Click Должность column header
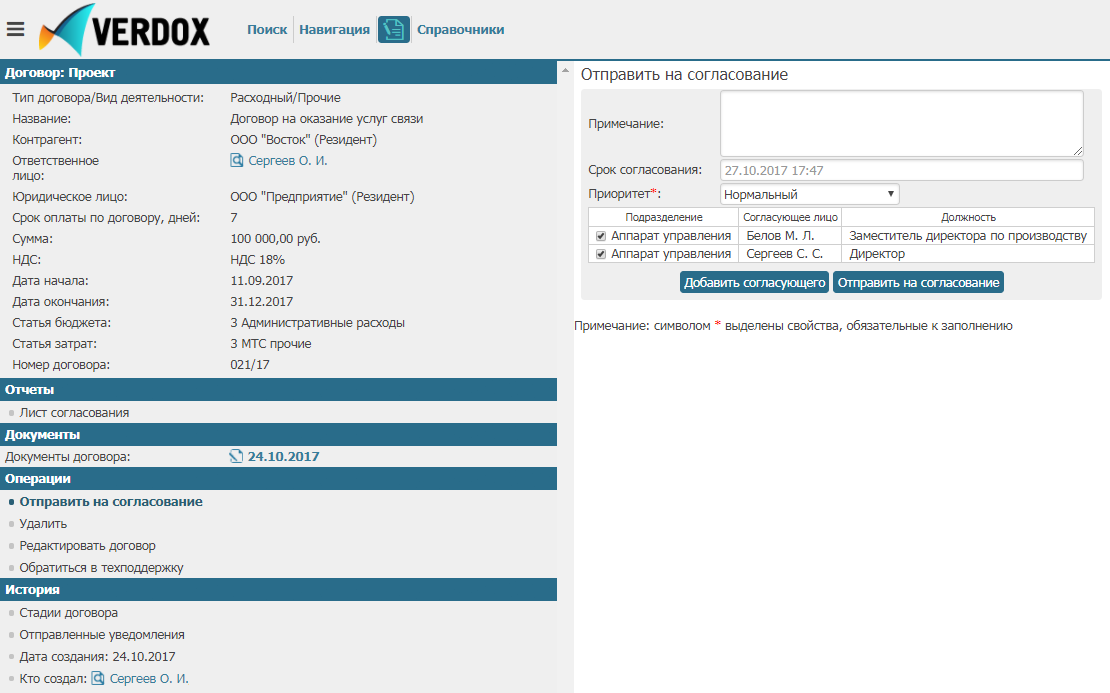The width and height of the screenshot is (1110, 693). click(968, 217)
